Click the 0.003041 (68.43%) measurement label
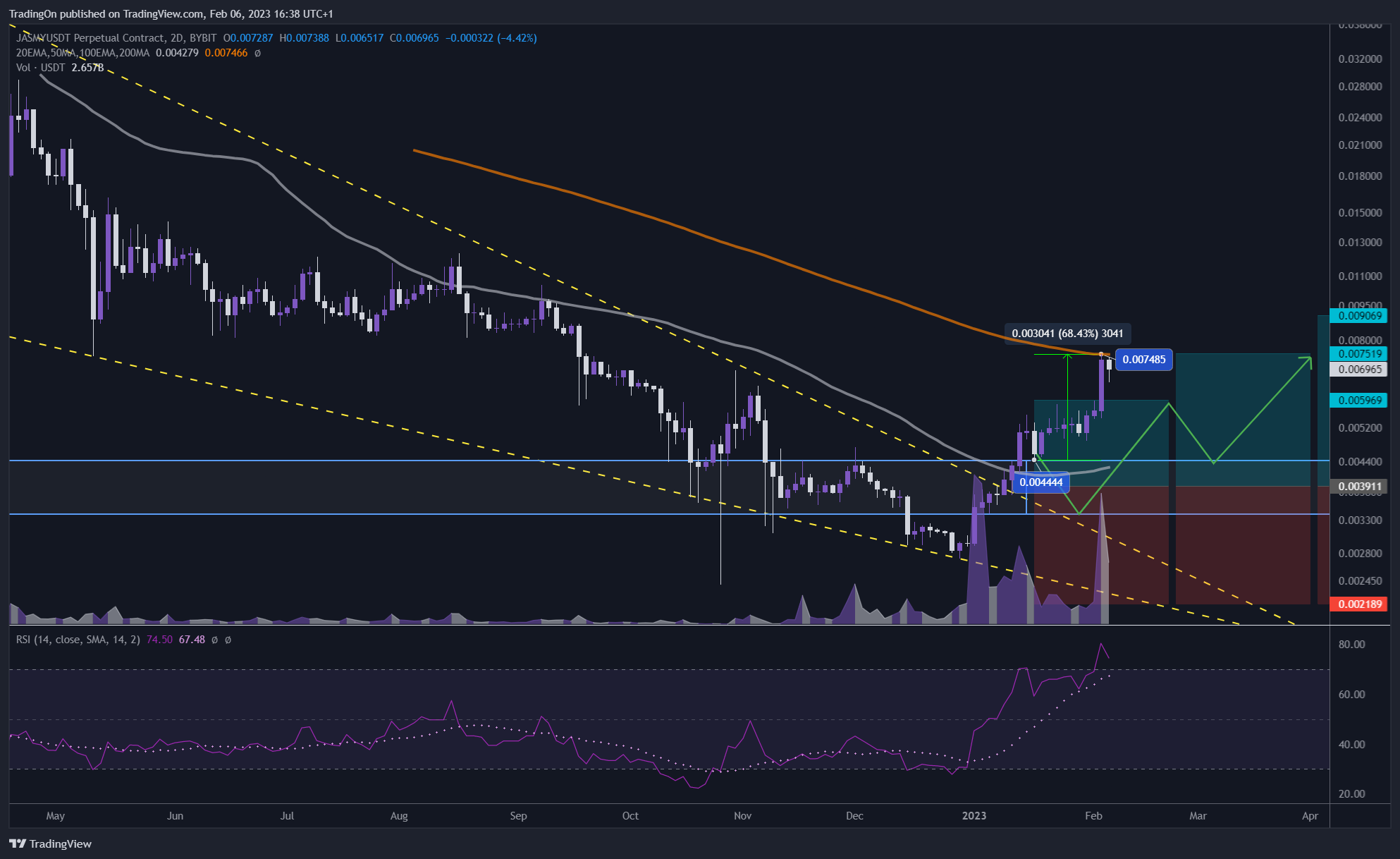Viewport: 1400px width, 859px height. pyautogui.click(x=1067, y=333)
